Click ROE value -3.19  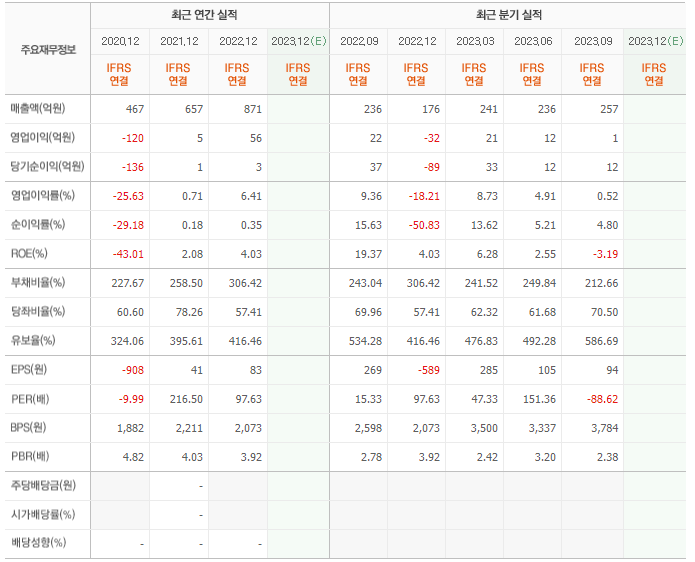point(605,254)
